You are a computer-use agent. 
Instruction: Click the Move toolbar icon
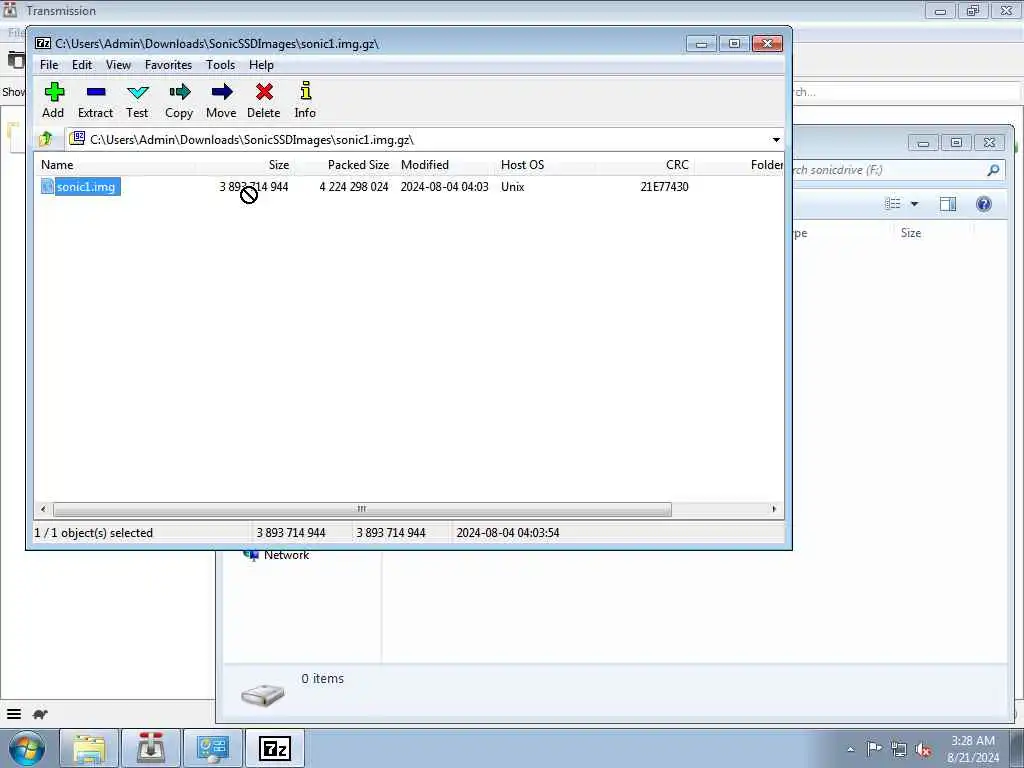222,92
